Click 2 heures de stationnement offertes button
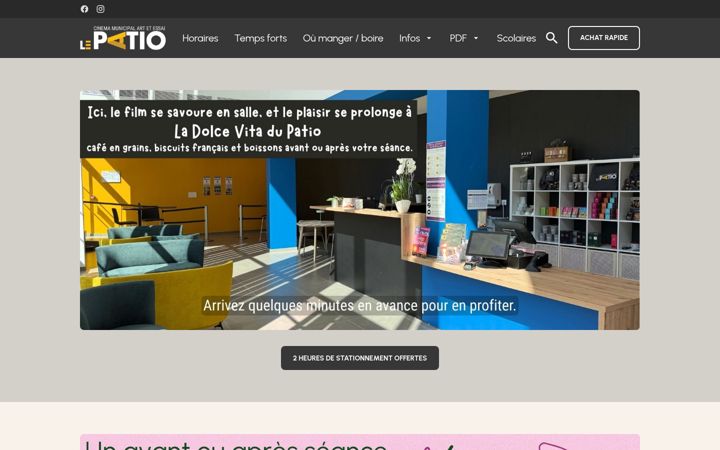 [360, 358]
